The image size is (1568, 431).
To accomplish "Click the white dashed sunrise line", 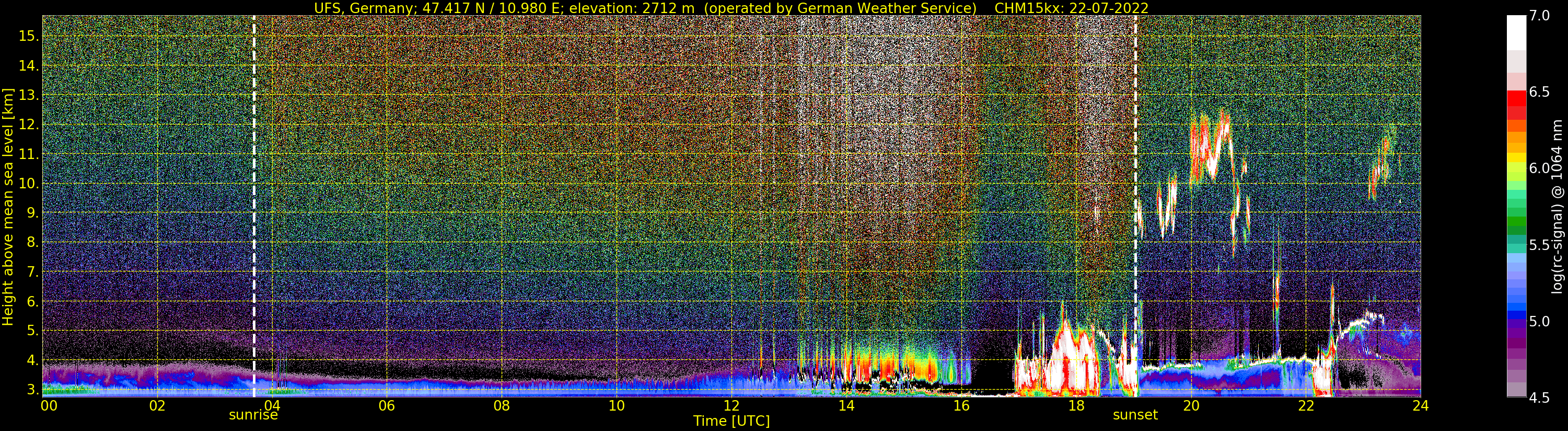I will click(x=254, y=206).
